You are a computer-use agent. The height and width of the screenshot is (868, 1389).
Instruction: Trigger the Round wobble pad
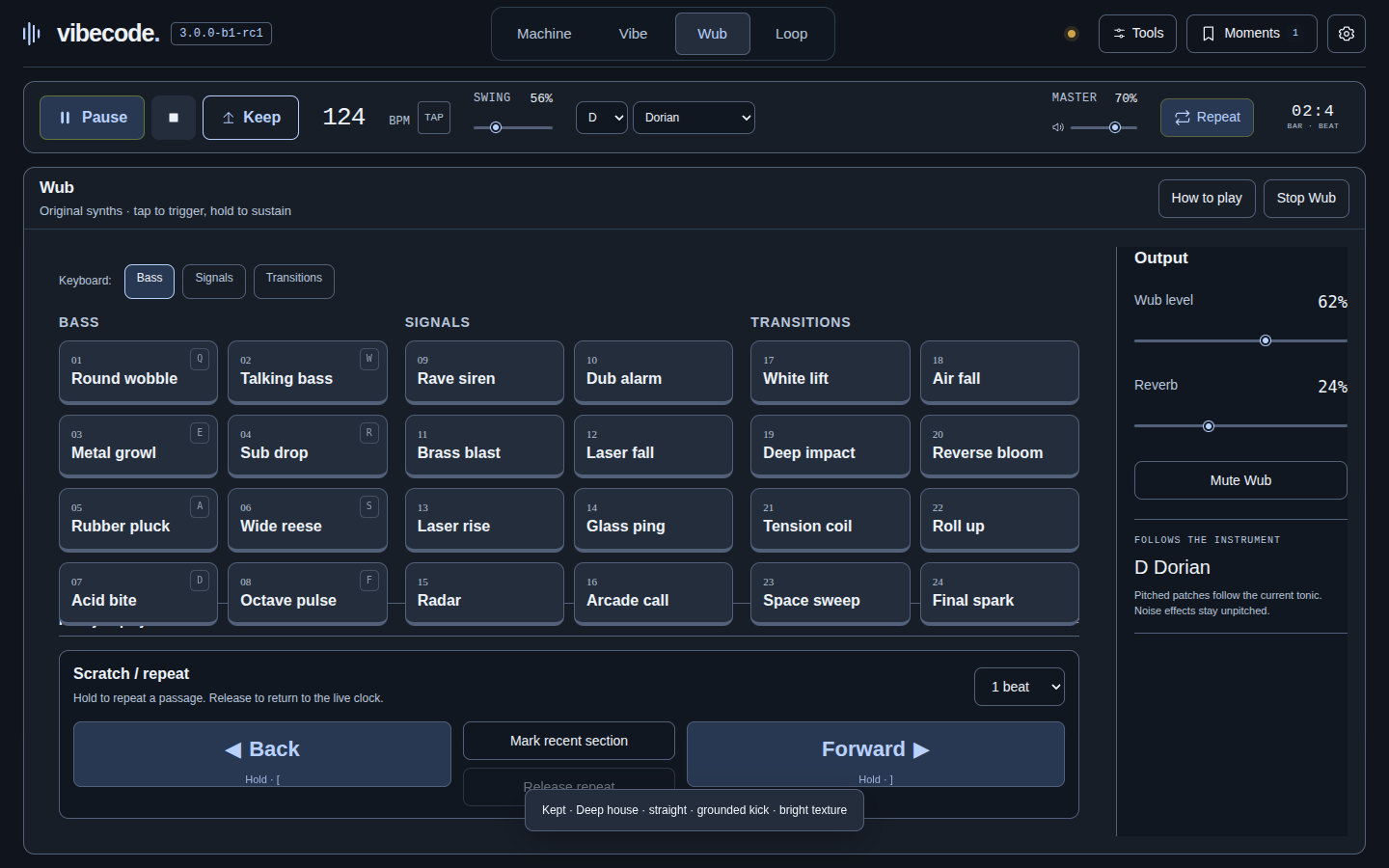tap(138, 372)
